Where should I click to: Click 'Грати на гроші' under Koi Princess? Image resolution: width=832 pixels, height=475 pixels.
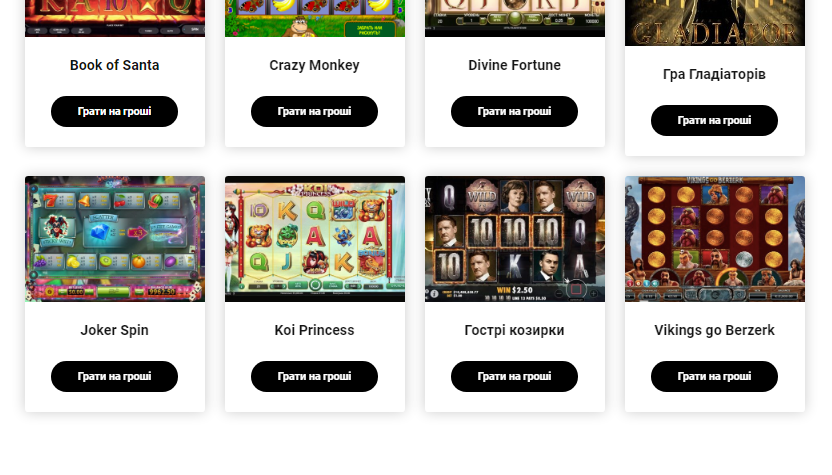click(315, 377)
